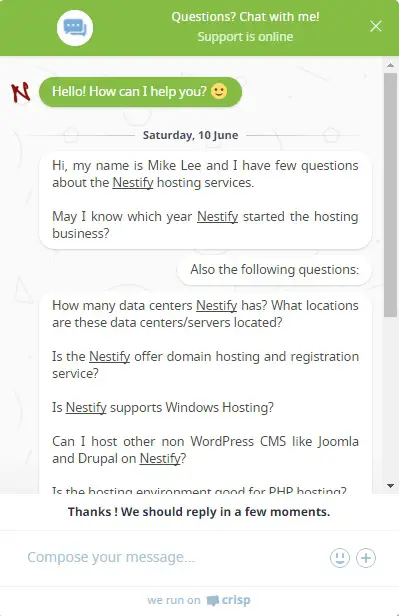Click the 'Thanks ! We should reply' notice

click(199, 512)
